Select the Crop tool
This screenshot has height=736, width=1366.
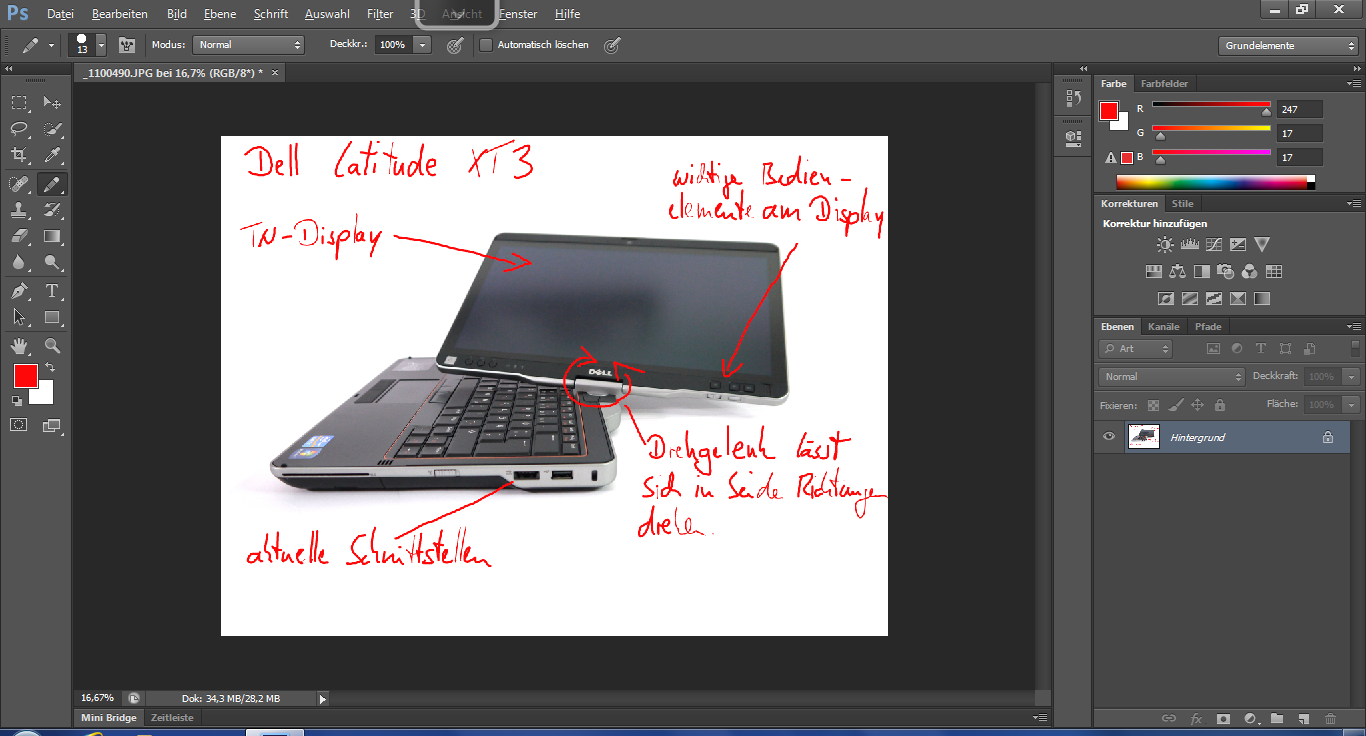click(19, 155)
